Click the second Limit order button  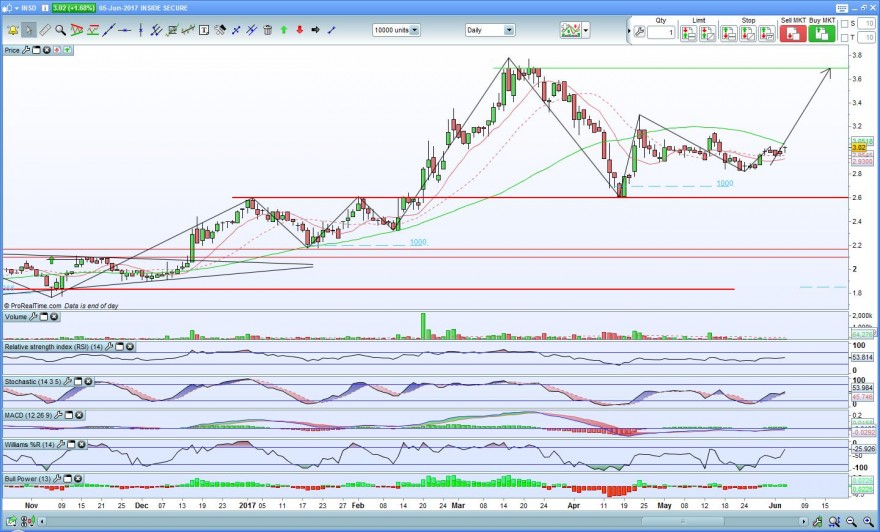click(708, 34)
